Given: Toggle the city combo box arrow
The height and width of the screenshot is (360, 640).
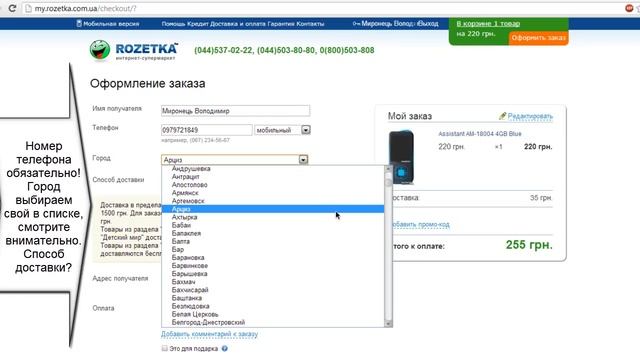Looking at the screenshot, I should coord(303,160).
